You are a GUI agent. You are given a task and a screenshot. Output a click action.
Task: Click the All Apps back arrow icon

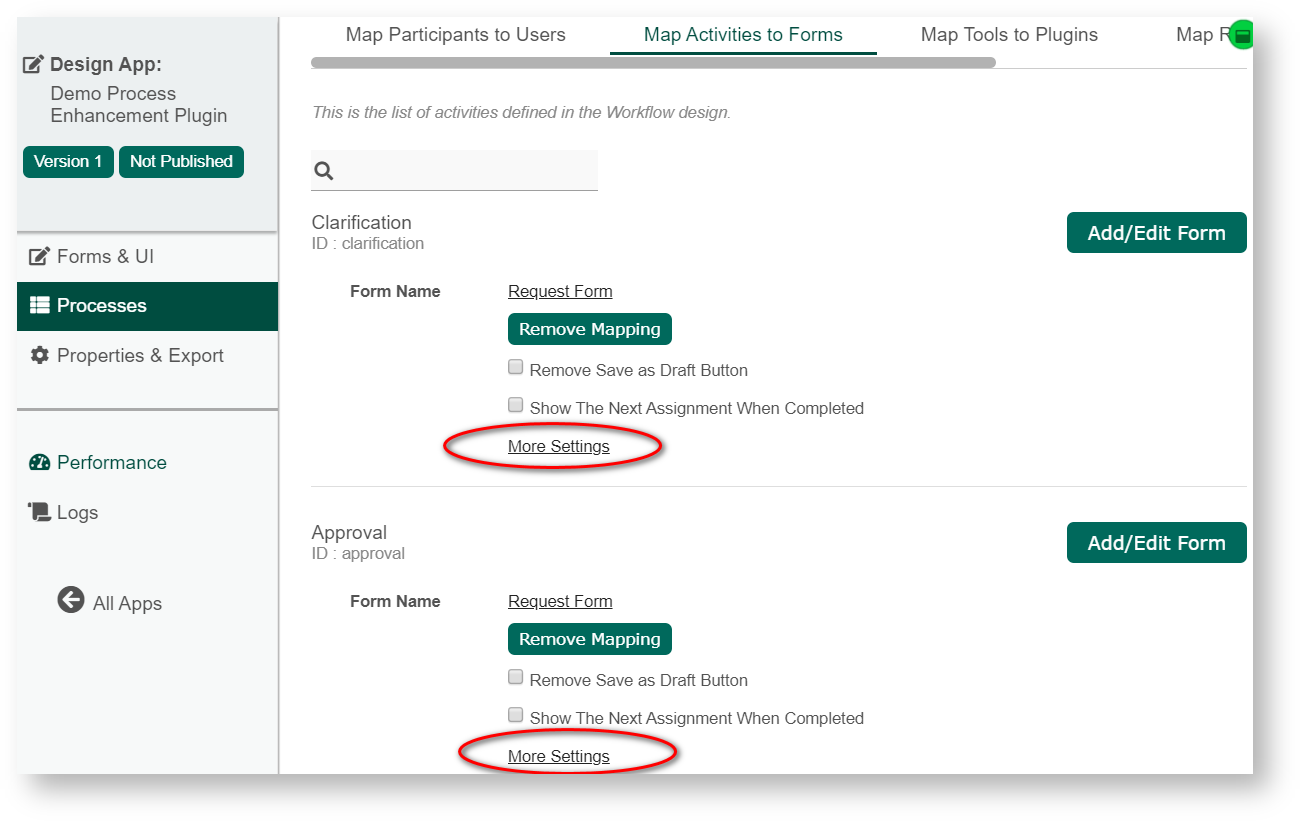[x=71, y=600]
